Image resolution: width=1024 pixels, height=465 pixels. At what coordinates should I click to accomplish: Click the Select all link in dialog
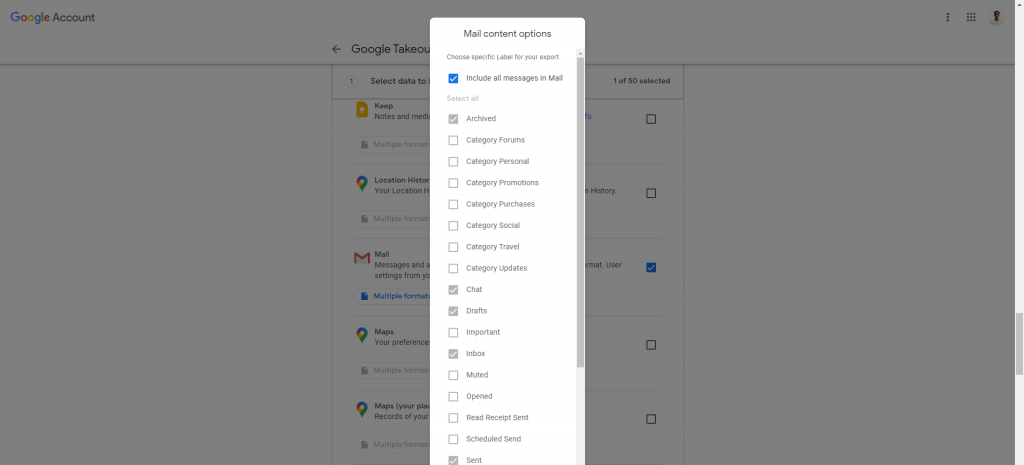tap(462, 99)
